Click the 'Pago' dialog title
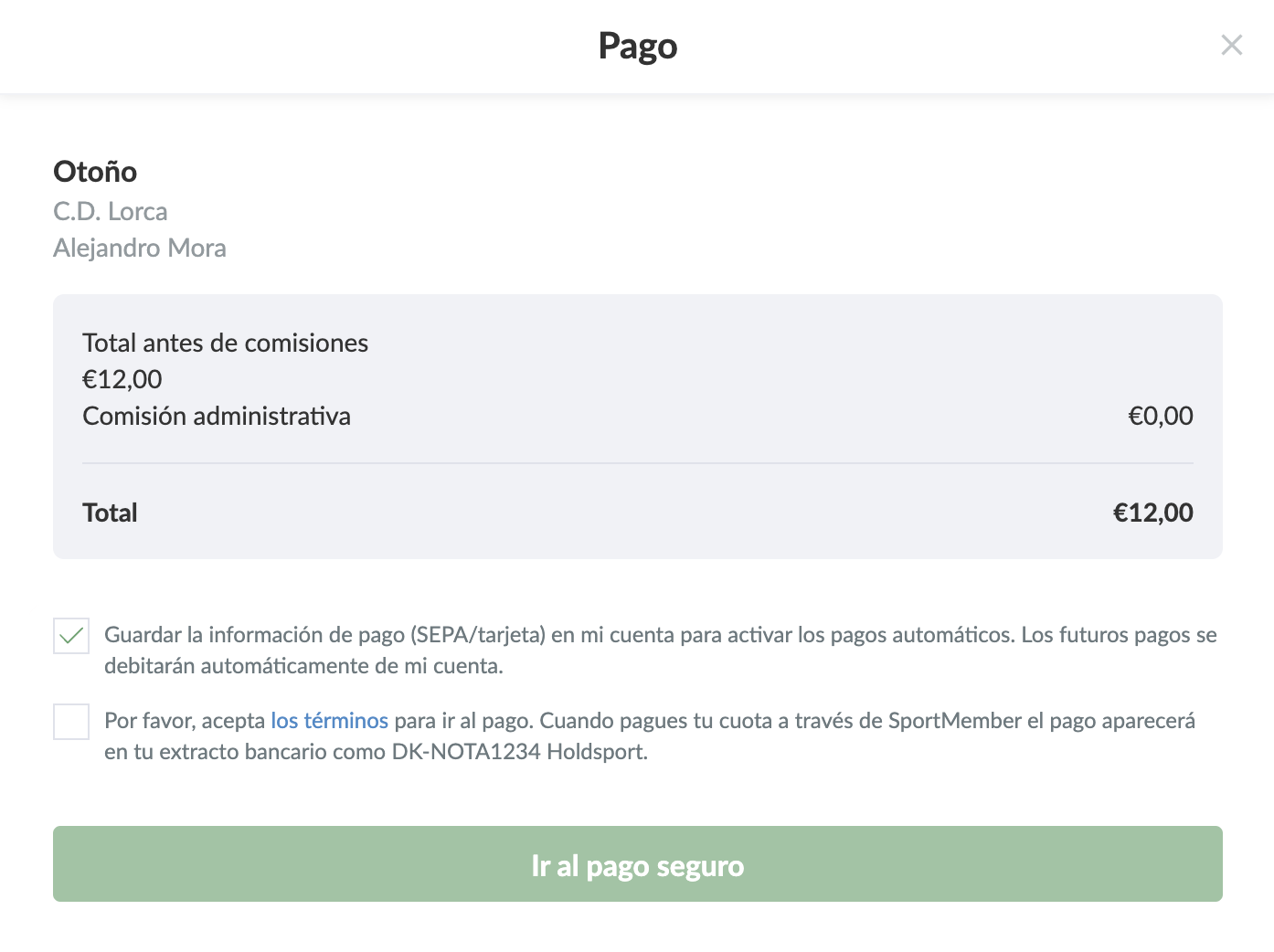Screen dimensions: 1274x952 [x=637, y=46]
